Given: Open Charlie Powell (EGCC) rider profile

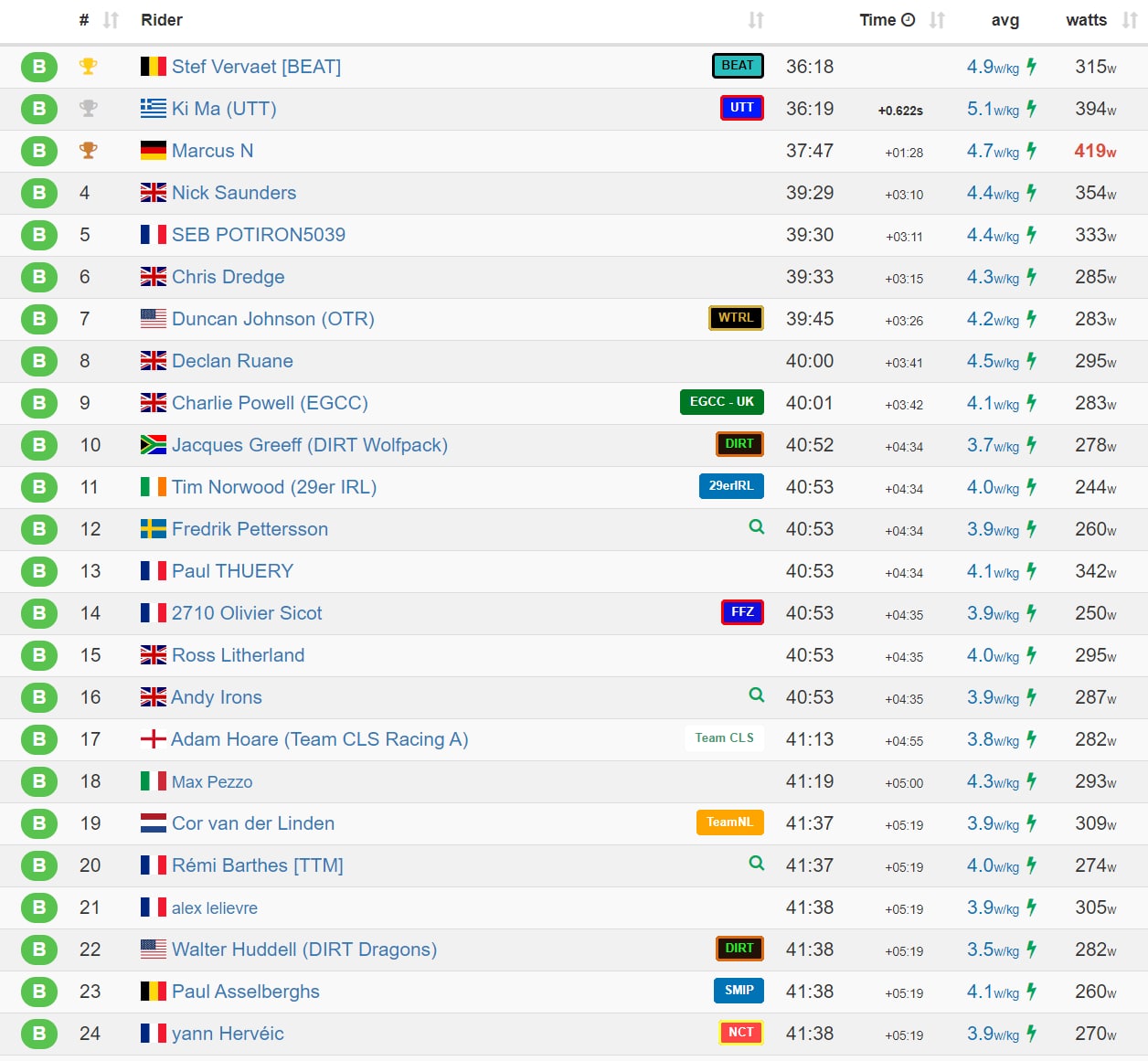Looking at the screenshot, I should pos(270,403).
